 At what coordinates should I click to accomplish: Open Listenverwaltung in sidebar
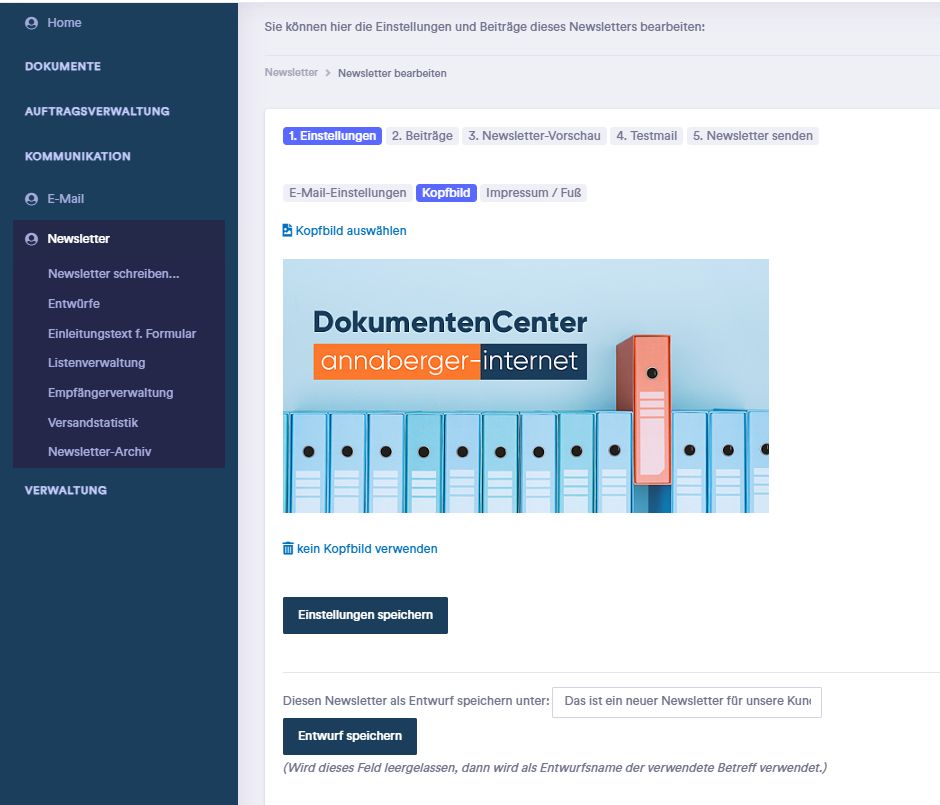coord(97,363)
